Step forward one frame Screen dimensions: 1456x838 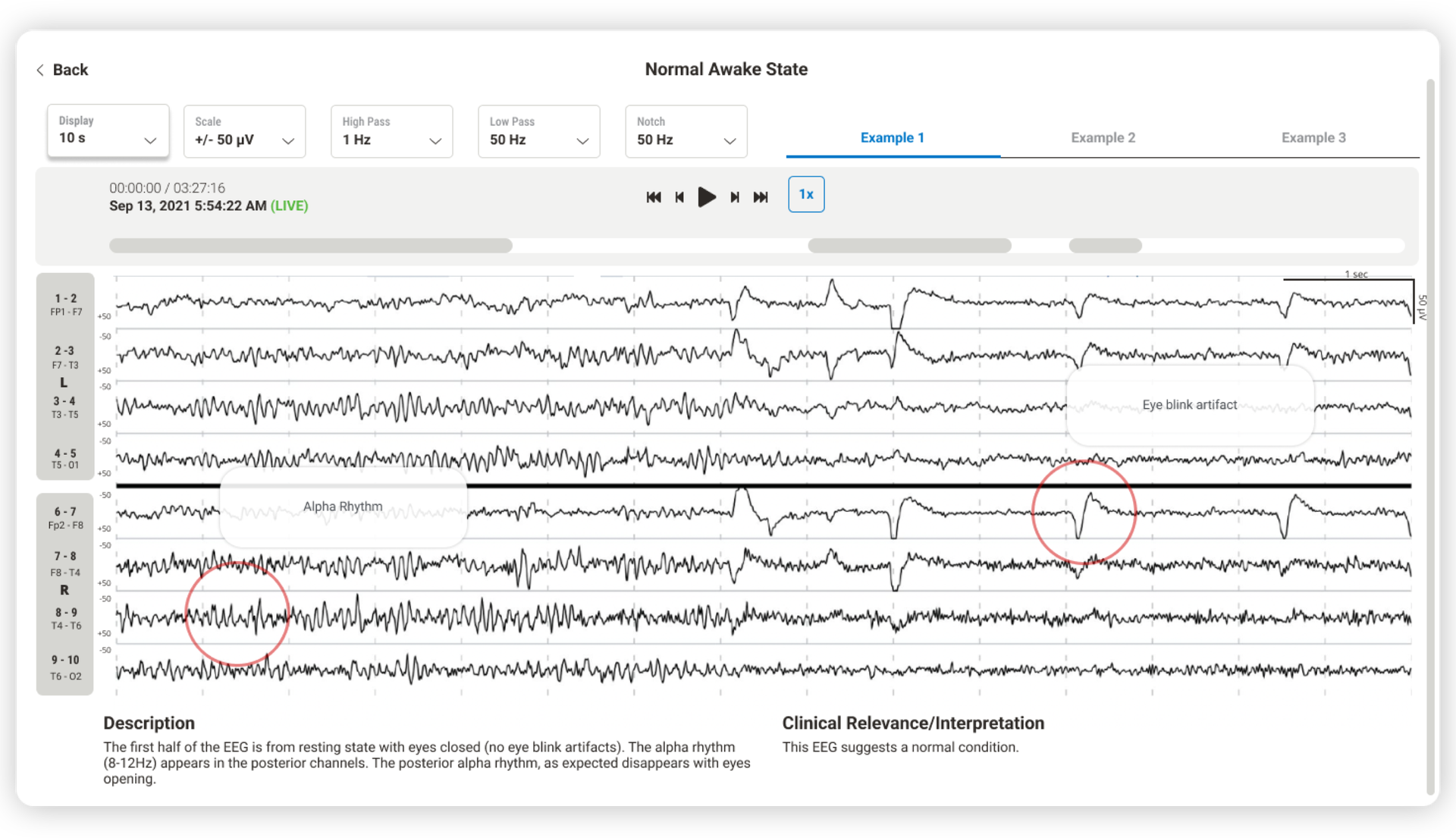pyautogui.click(x=734, y=197)
